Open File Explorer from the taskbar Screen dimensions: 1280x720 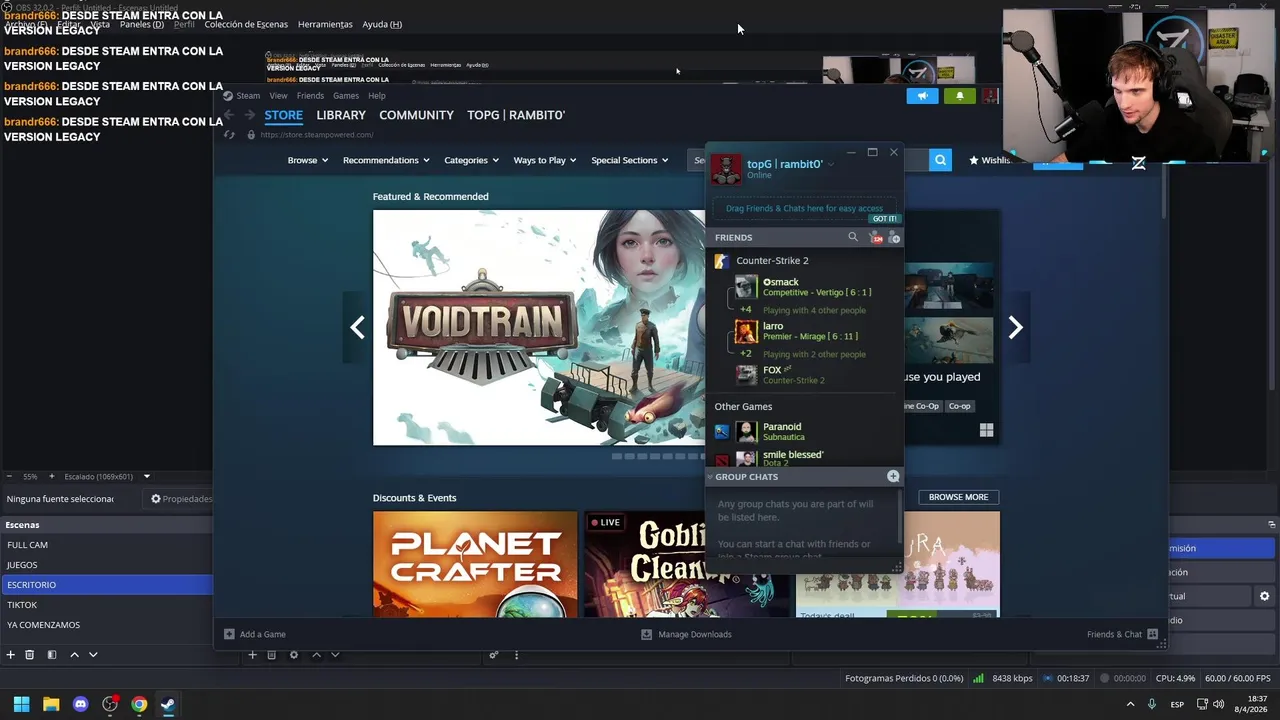(x=51, y=704)
